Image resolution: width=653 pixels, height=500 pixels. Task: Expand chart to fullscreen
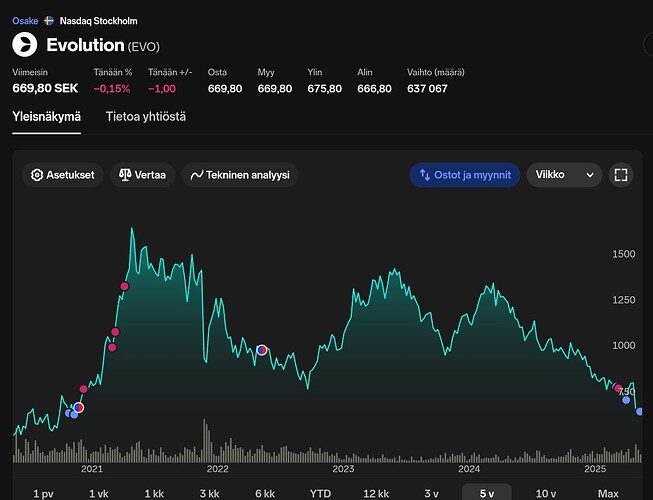[621, 175]
